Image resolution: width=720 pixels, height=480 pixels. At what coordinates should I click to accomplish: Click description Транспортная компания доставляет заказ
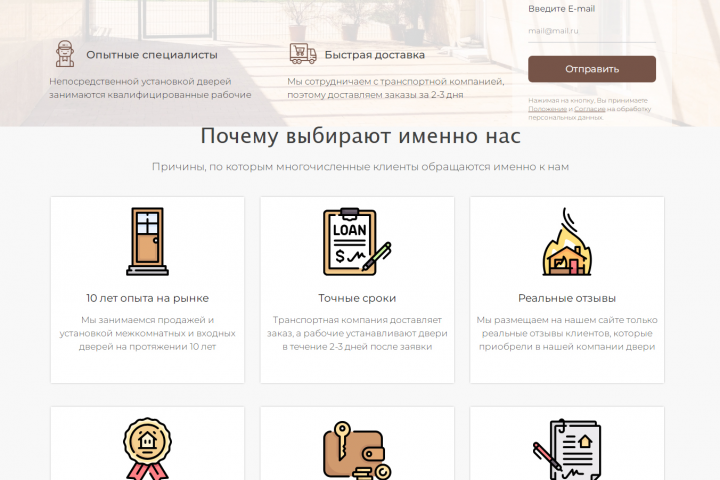357,333
